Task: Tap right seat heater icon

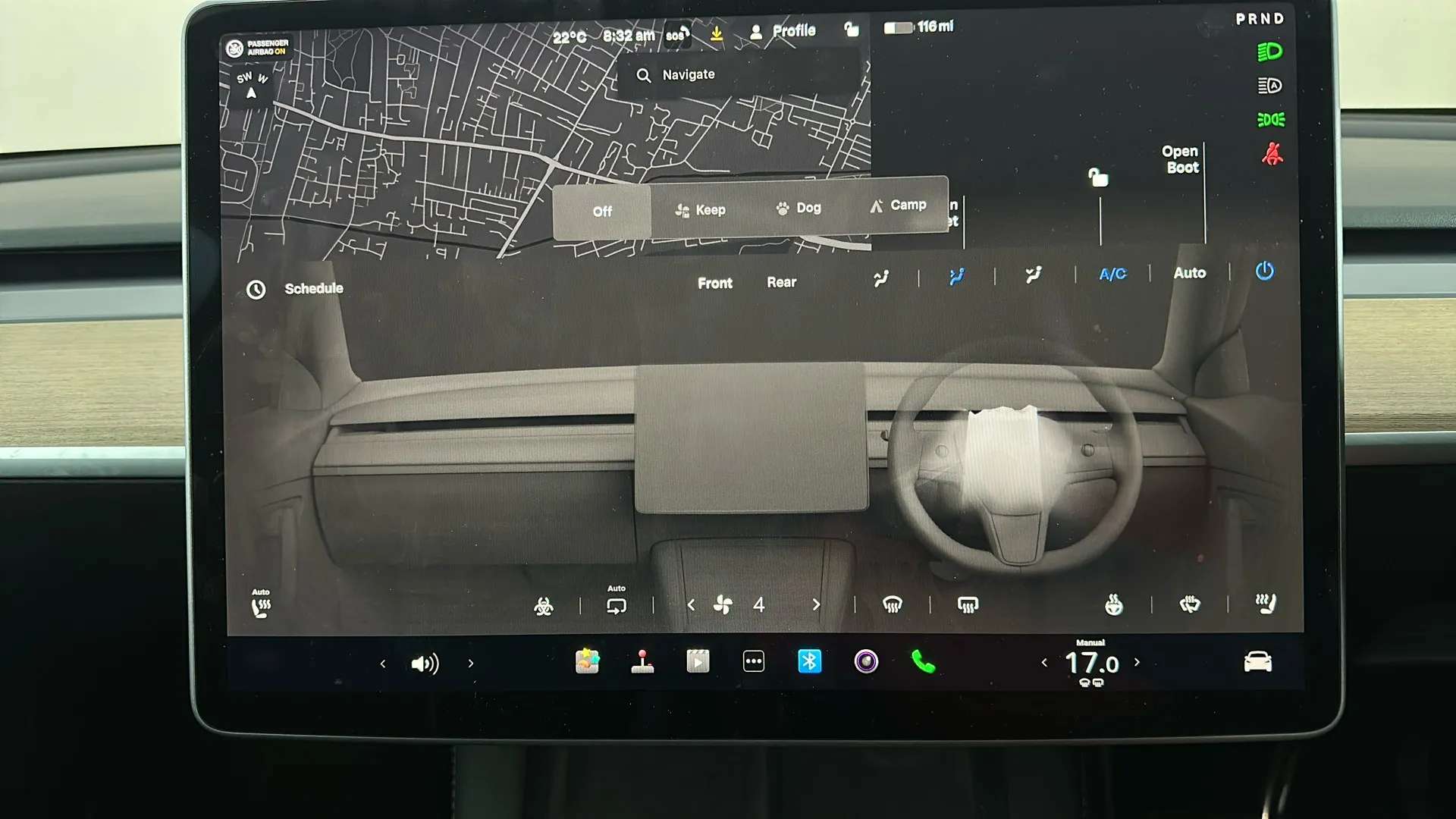Action: 1266,604
